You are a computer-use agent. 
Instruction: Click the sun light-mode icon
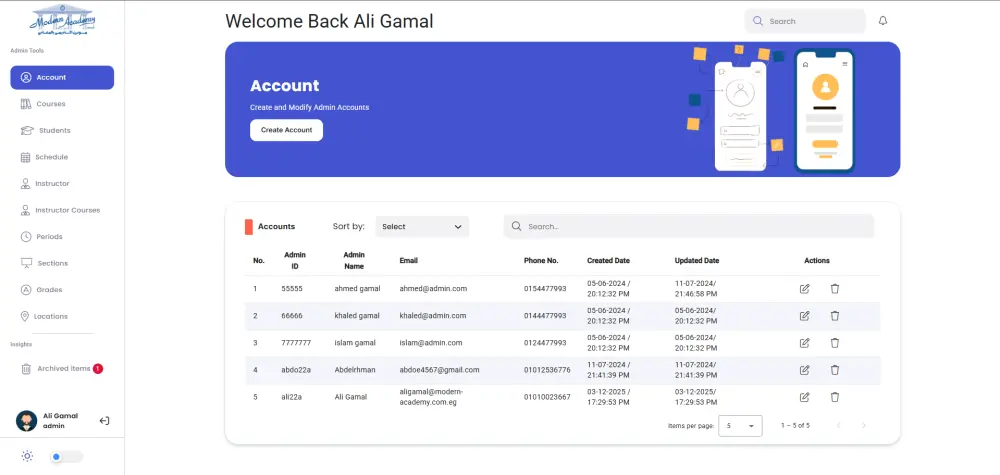pos(27,456)
